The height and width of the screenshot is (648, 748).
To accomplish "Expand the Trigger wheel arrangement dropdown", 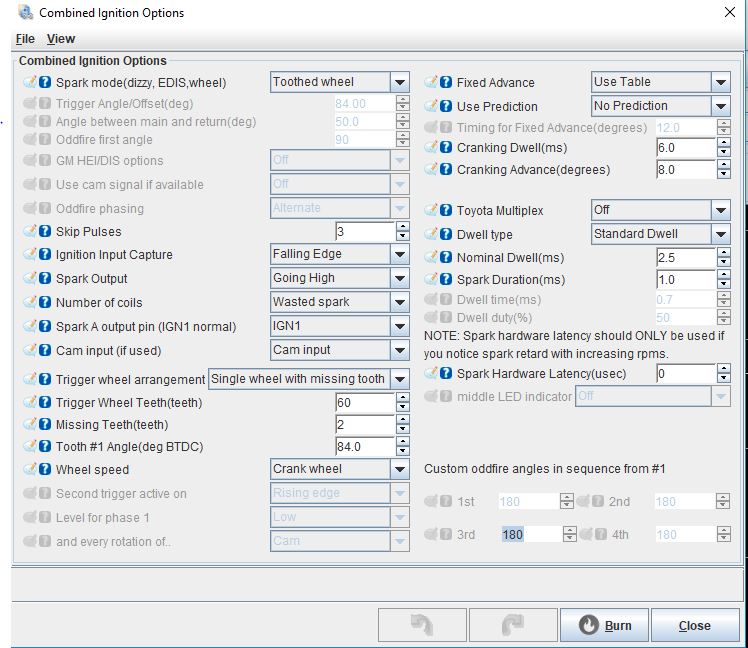I will [x=399, y=379].
